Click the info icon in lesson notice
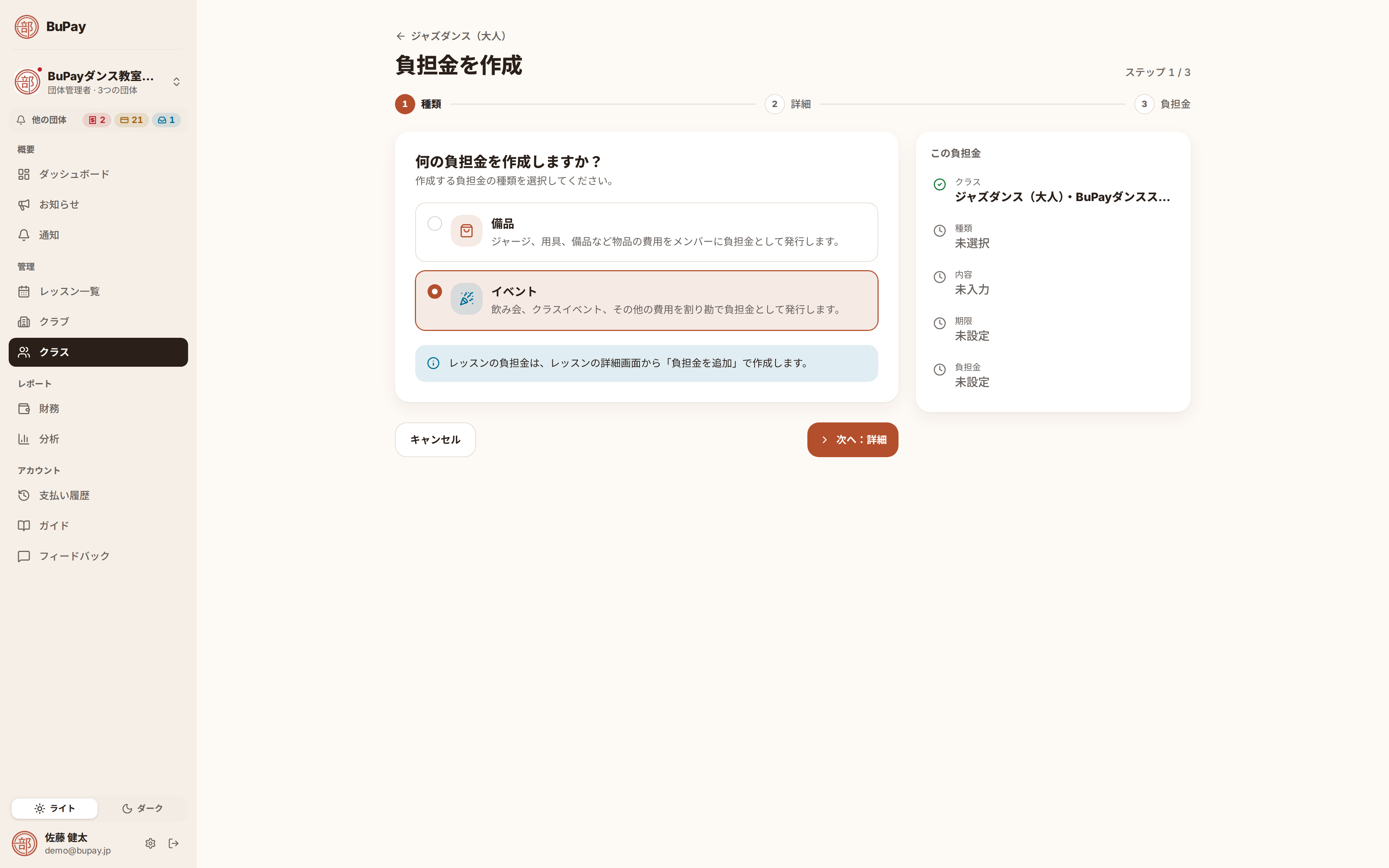The image size is (1389, 868). [x=433, y=363]
